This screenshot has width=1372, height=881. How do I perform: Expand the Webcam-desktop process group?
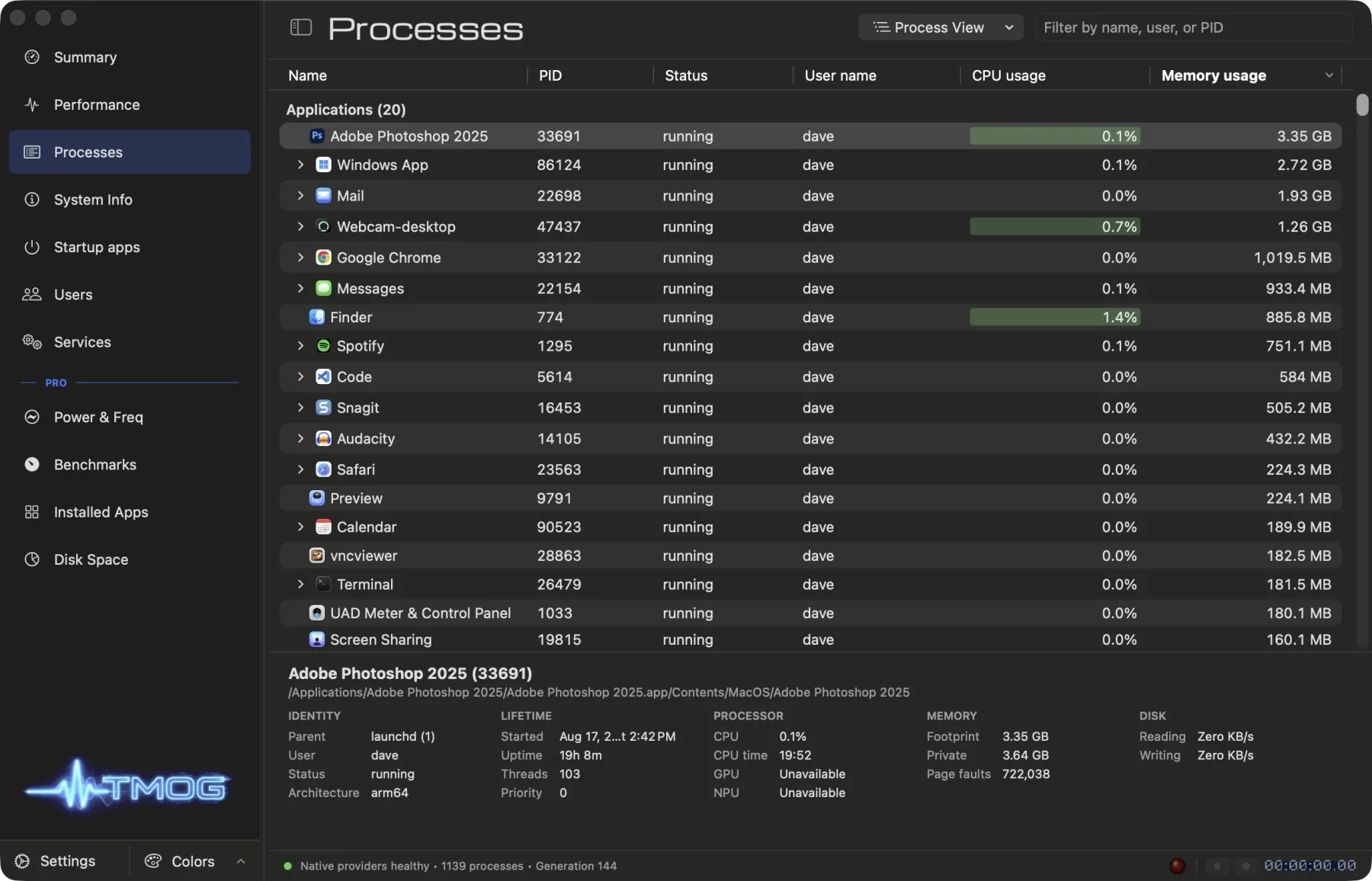click(300, 226)
